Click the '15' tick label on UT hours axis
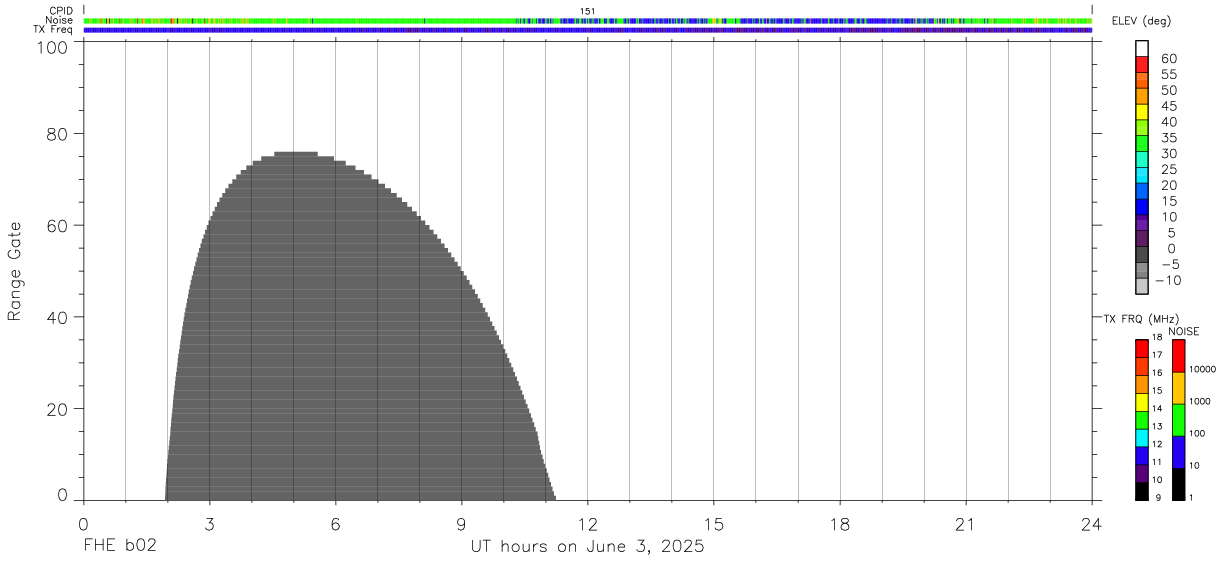Screen dimensions: 1228x567 click(x=714, y=524)
